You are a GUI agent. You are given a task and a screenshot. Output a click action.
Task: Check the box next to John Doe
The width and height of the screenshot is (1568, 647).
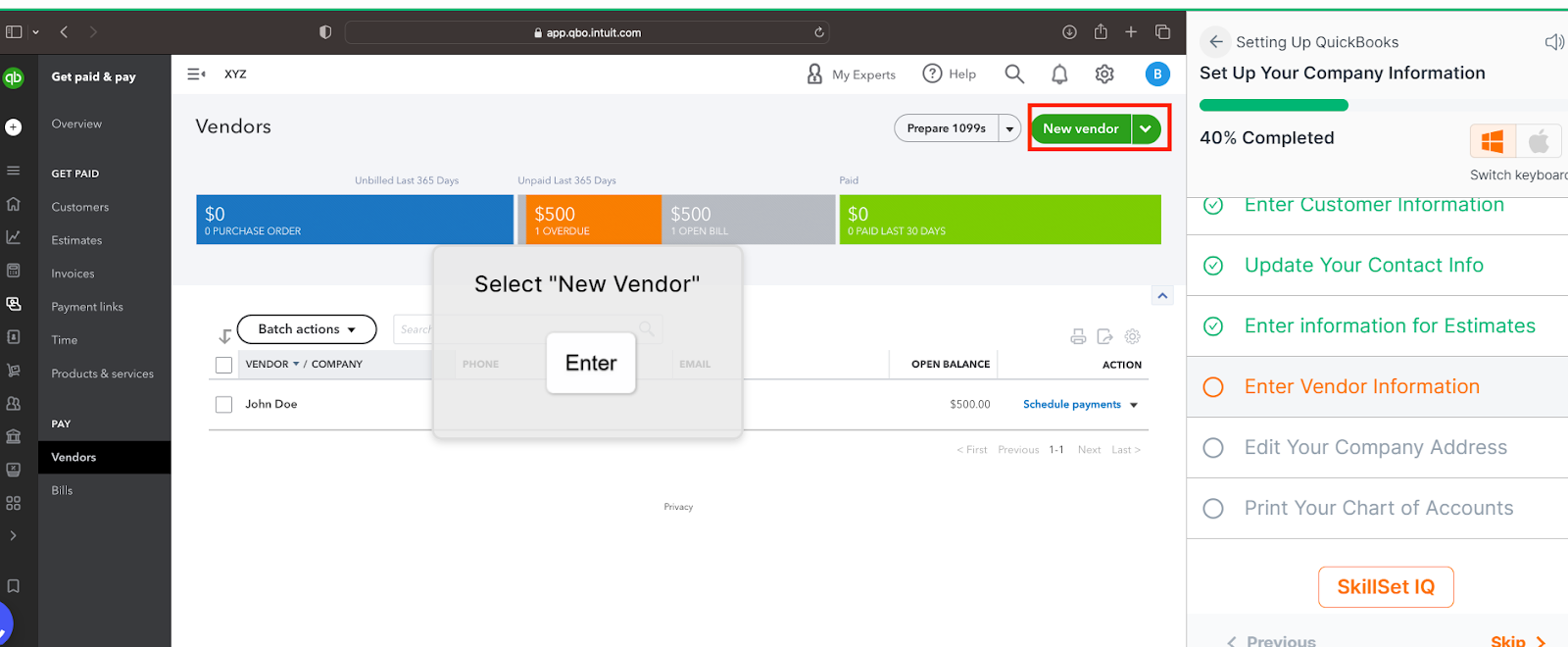point(223,404)
